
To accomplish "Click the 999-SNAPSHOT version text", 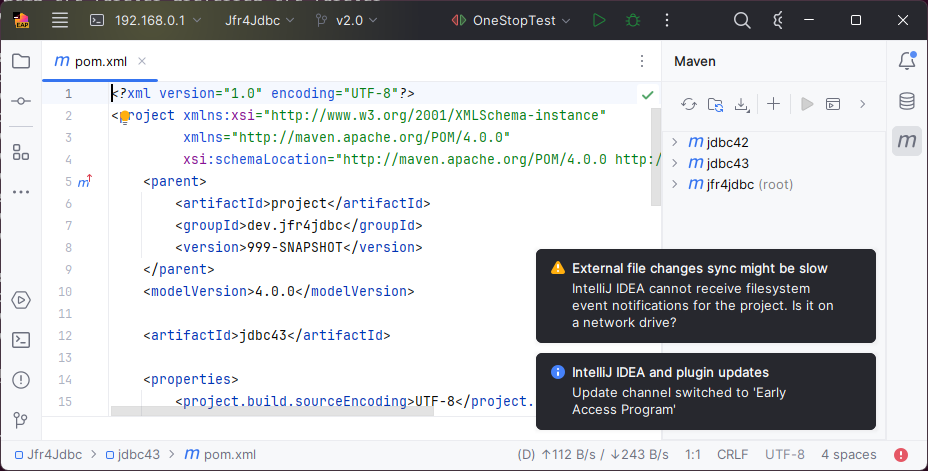I will pos(295,247).
